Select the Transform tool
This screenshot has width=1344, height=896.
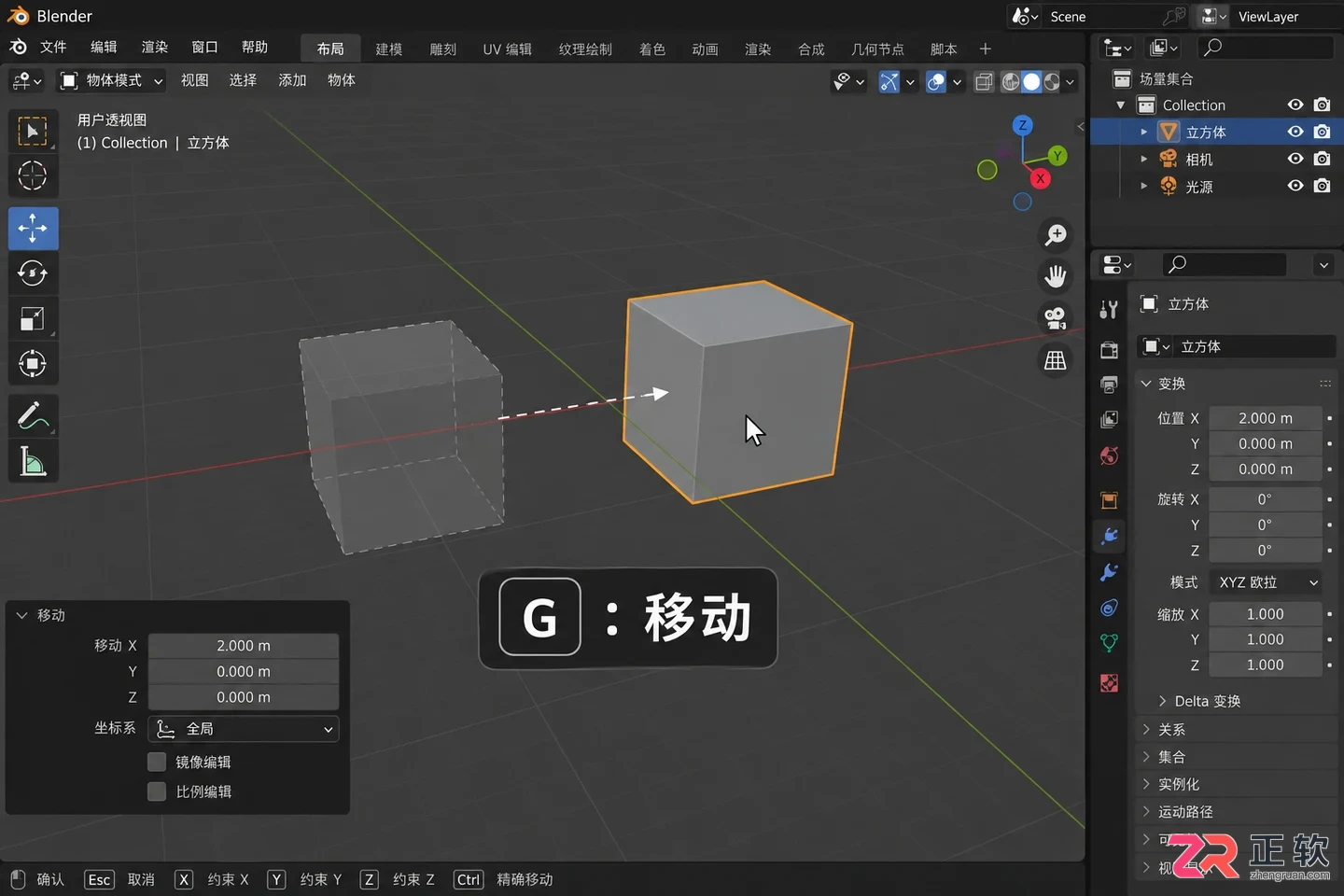33,363
